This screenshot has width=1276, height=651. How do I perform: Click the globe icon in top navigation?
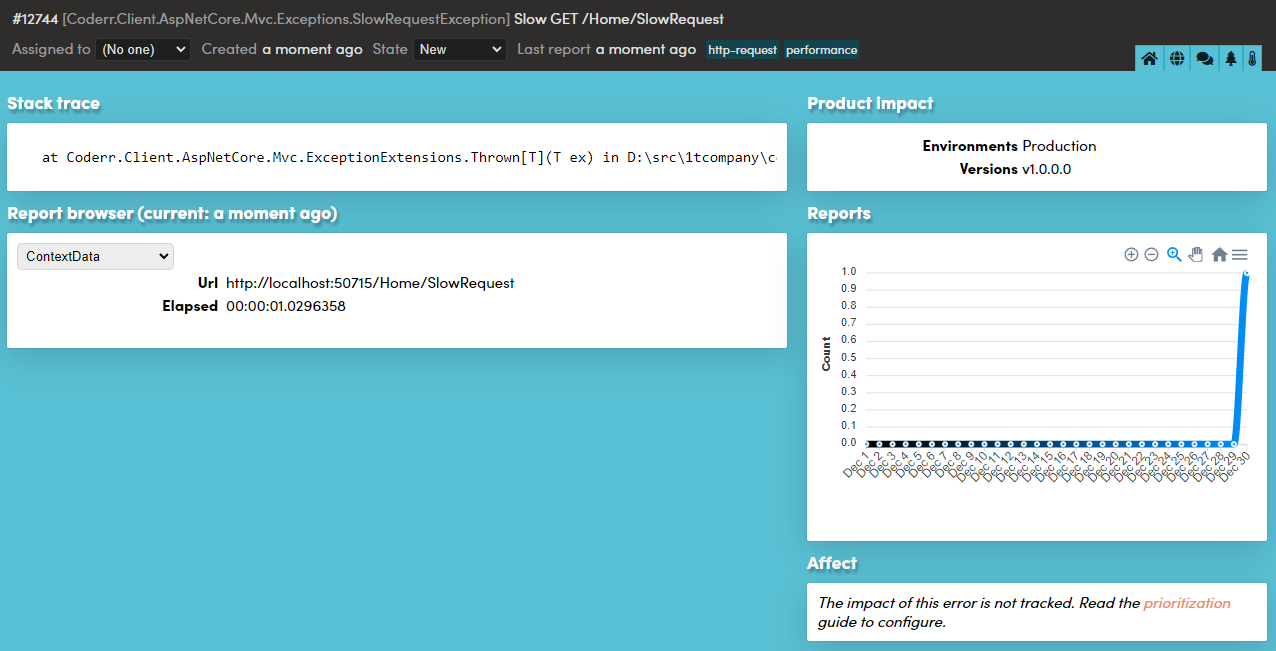(1177, 59)
